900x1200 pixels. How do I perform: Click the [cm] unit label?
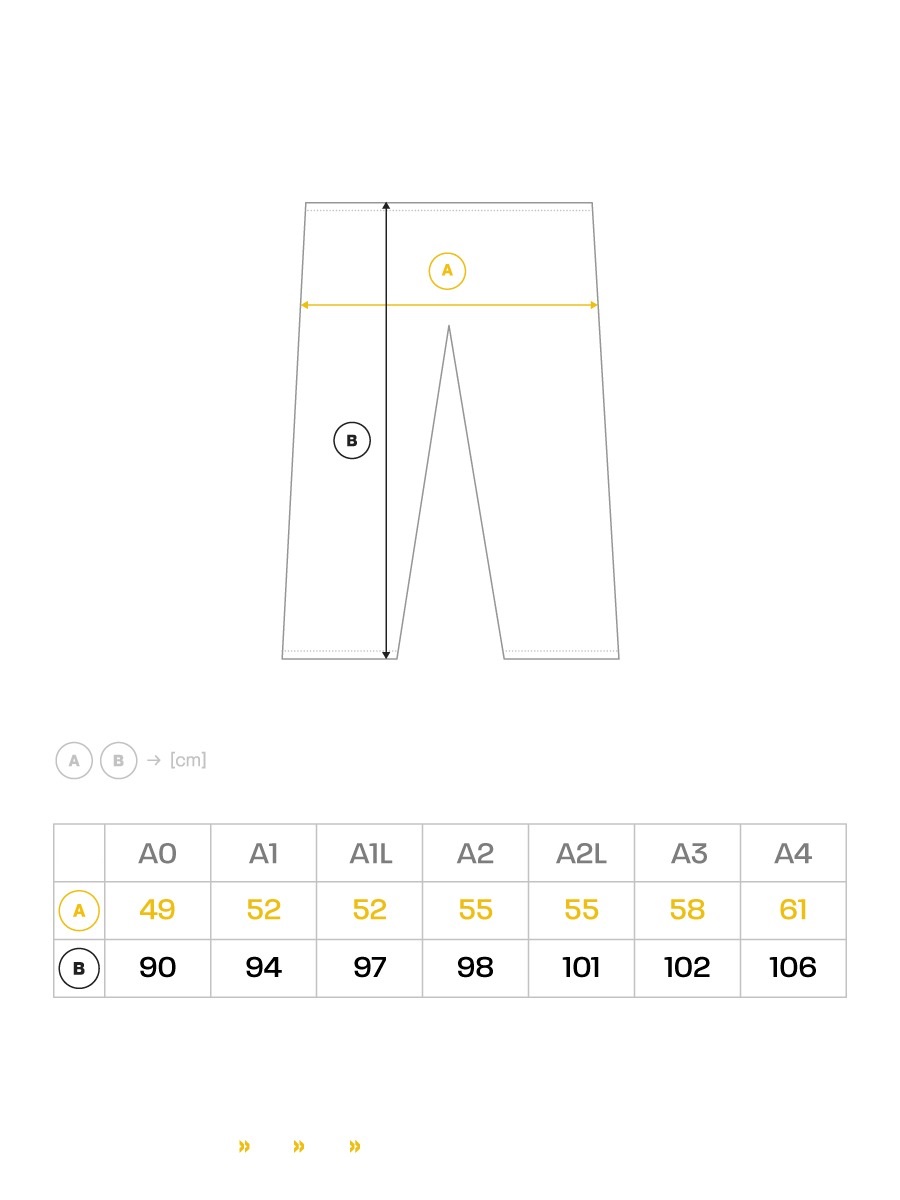coord(188,760)
